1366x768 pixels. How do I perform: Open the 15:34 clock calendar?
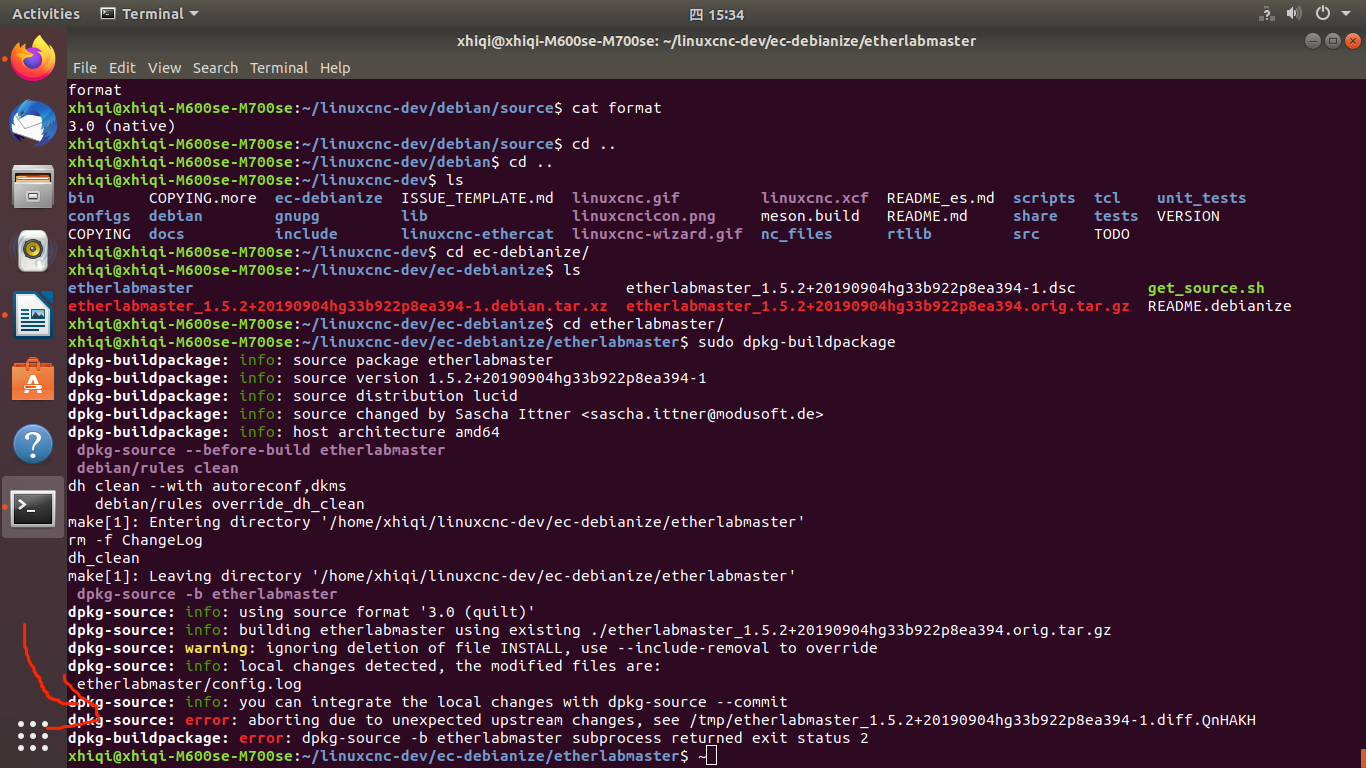point(717,14)
